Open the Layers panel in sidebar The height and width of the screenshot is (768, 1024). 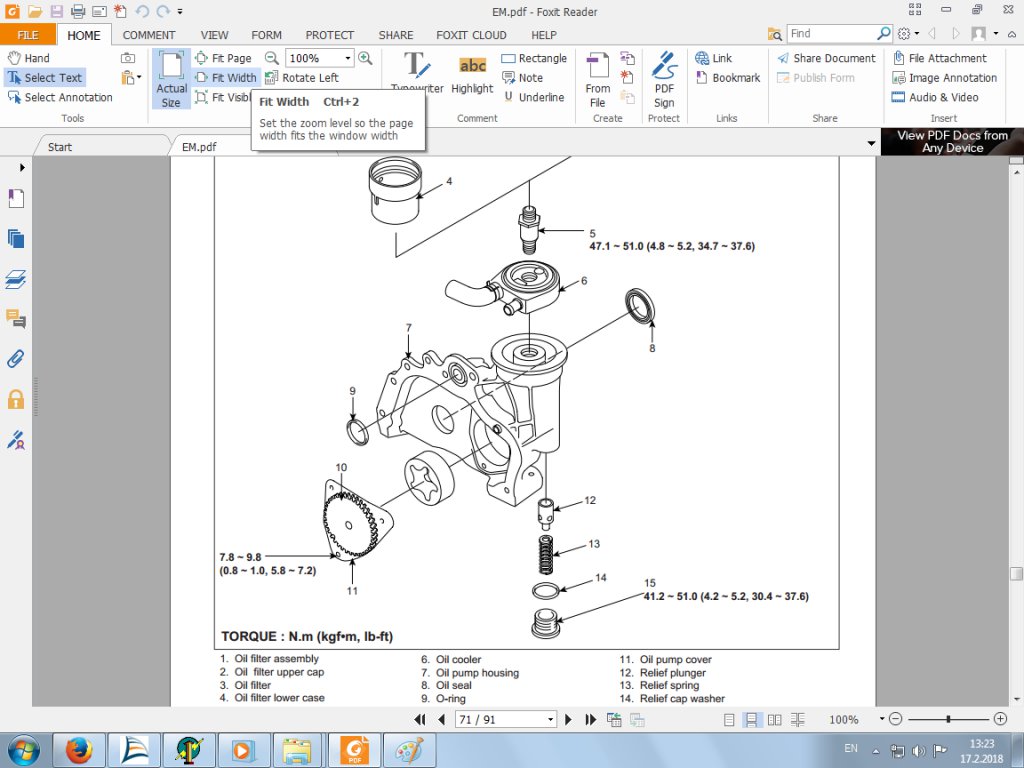pyautogui.click(x=16, y=279)
